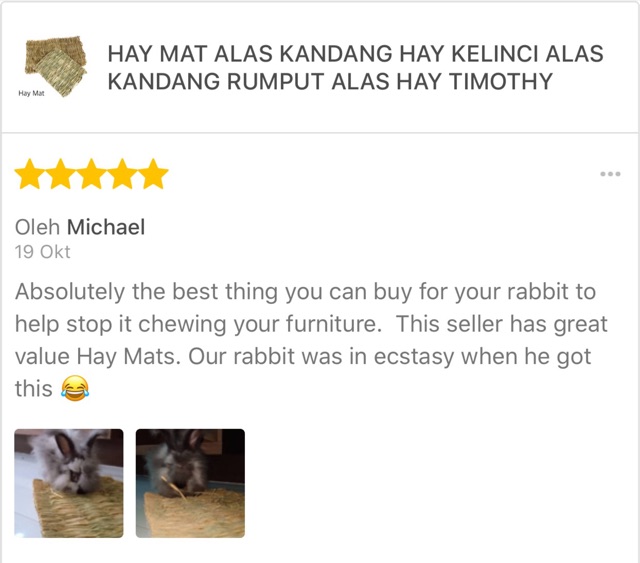Open the Hay Mat product image
640x563 pixels.
tap(56, 66)
